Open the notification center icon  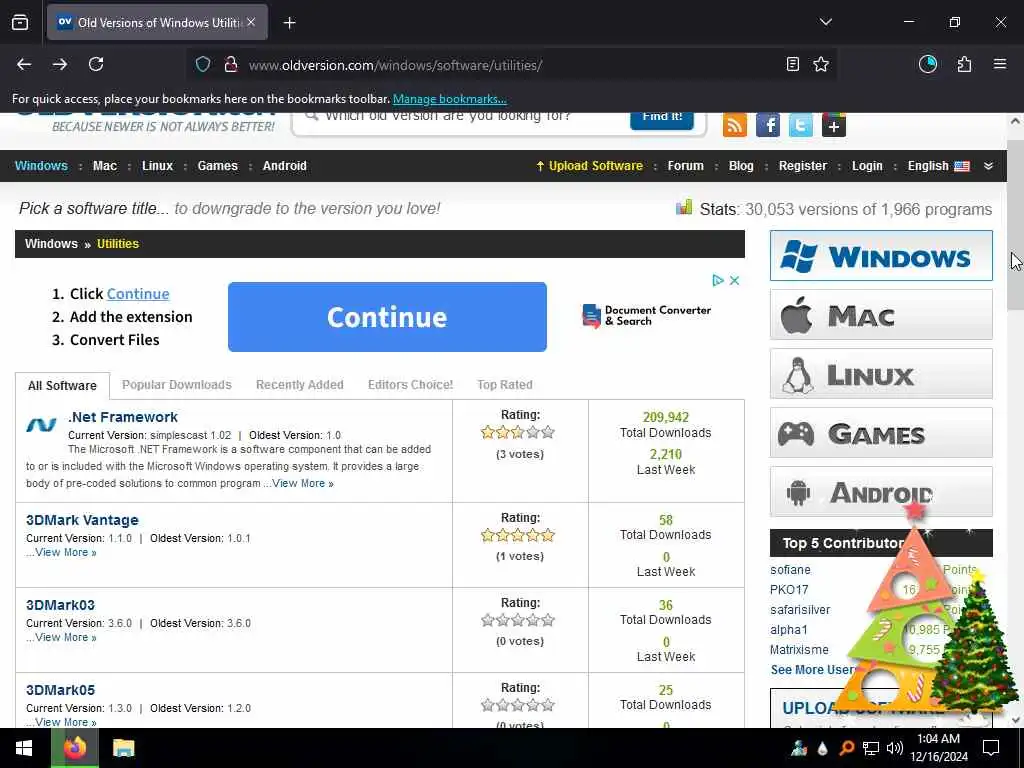tap(991, 748)
